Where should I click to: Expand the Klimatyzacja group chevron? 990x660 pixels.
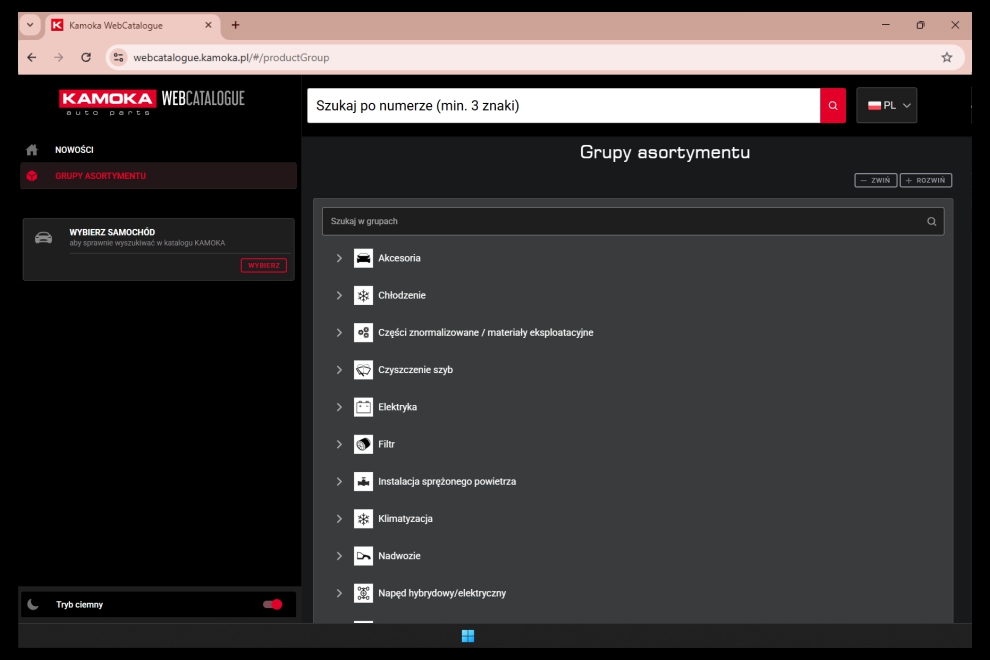tap(339, 519)
